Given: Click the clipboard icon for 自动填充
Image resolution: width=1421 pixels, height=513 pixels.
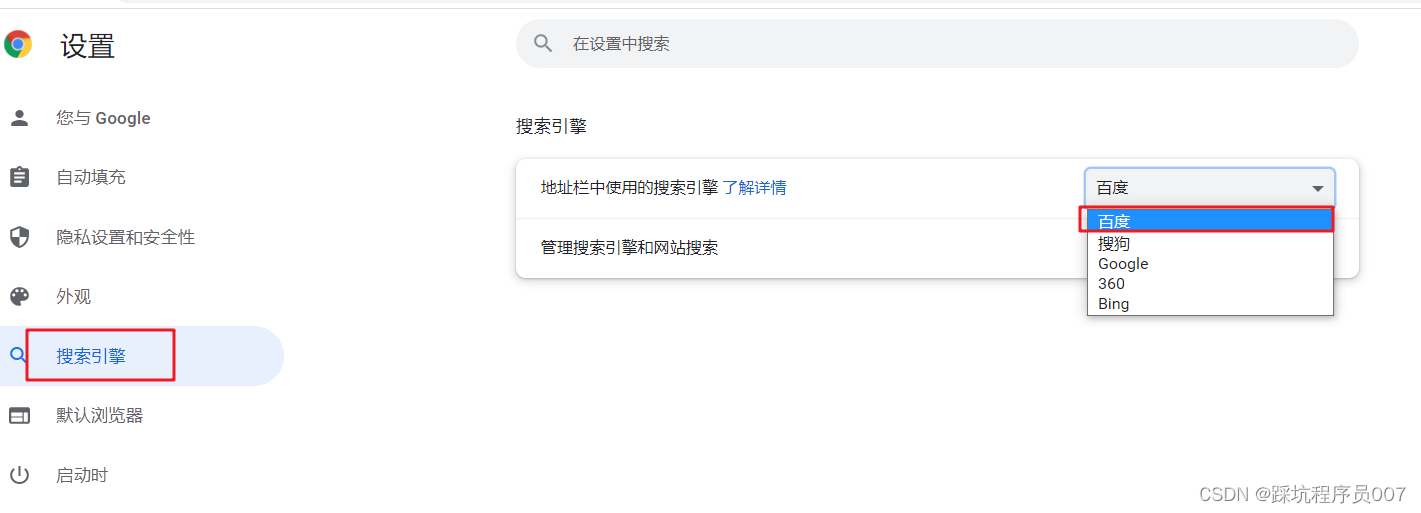Looking at the screenshot, I should 19,177.
